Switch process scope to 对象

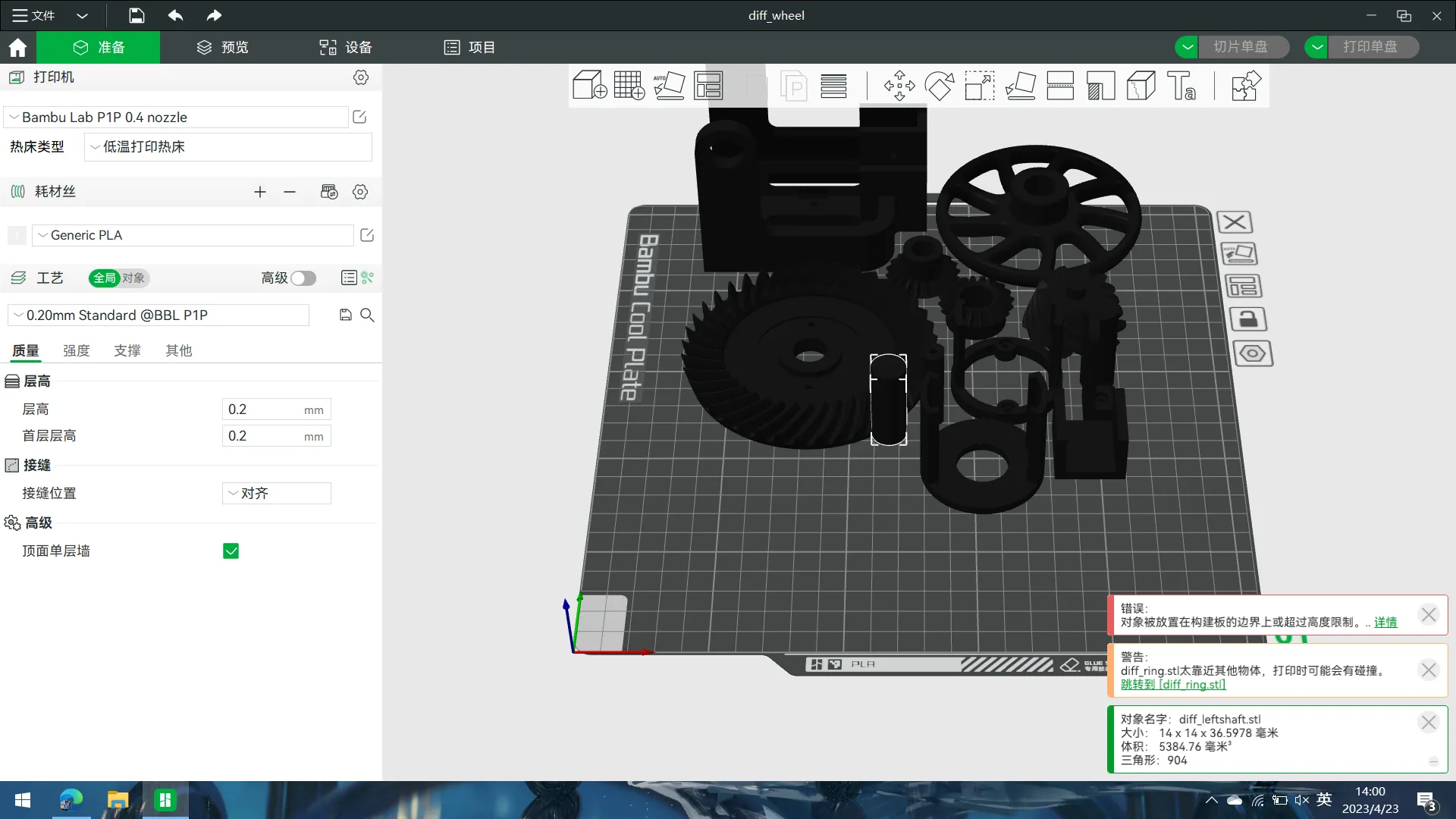pyautogui.click(x=133, y=278)
